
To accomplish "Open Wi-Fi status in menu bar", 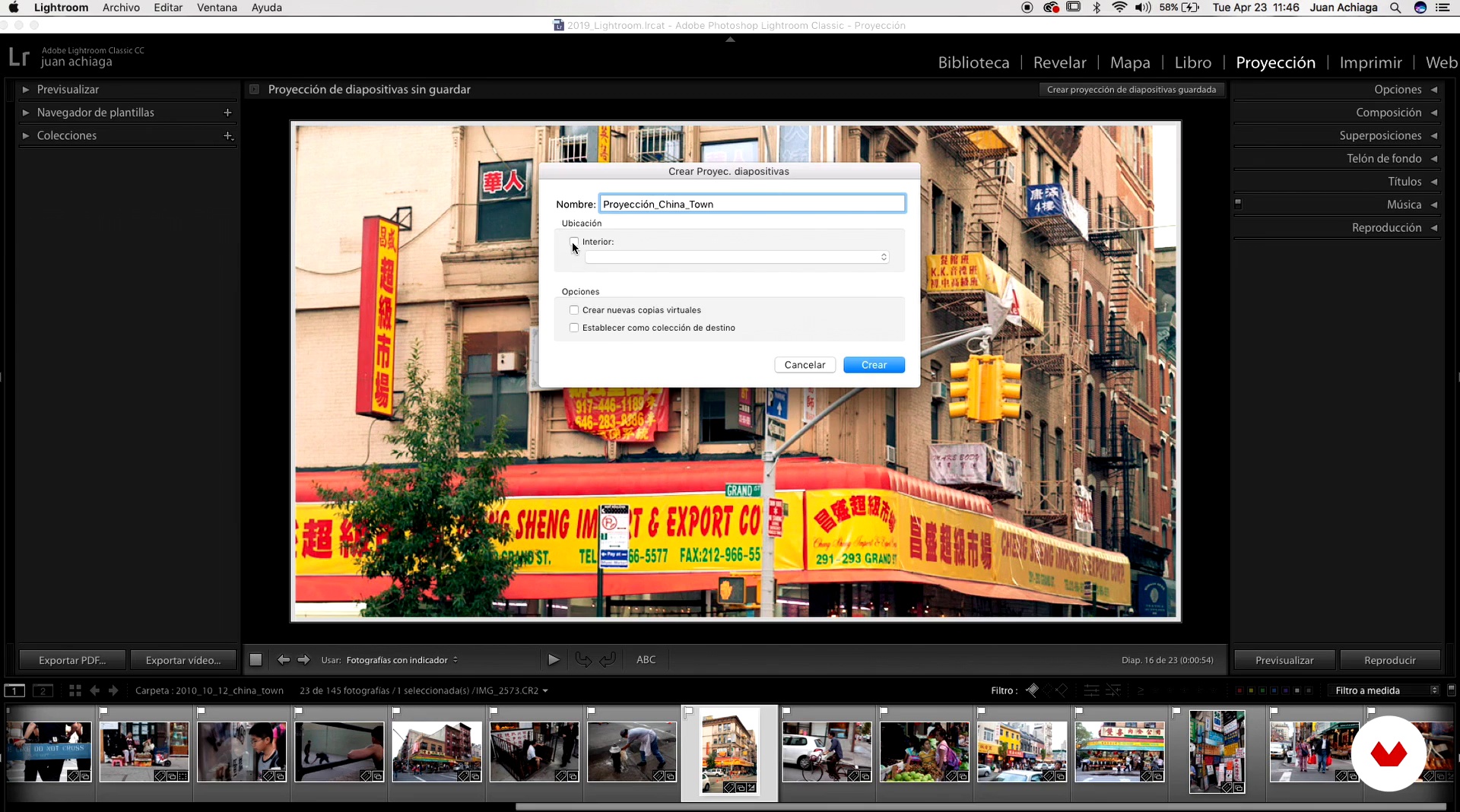I will [1119, 8].
